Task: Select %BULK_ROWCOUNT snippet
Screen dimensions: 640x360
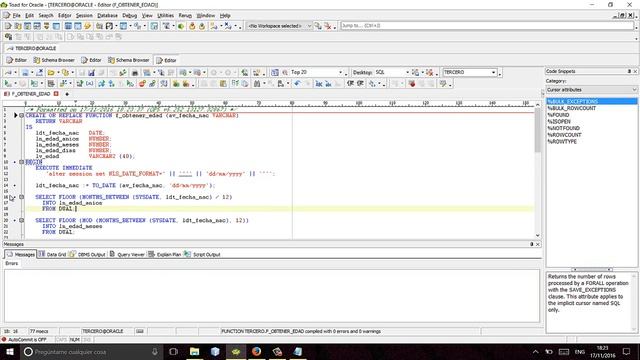Action: (571, 108)
